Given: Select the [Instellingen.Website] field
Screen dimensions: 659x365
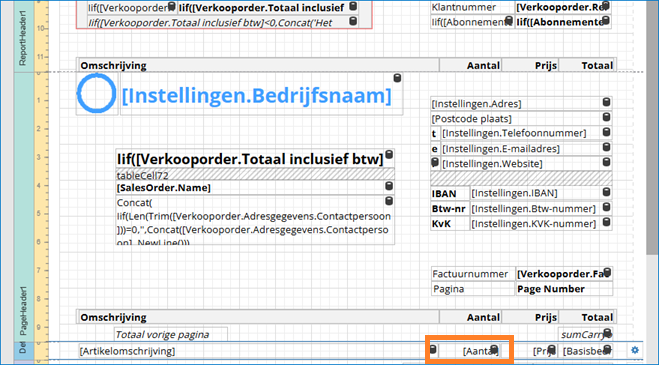Looking at the screenshot, I should point(526,164).
